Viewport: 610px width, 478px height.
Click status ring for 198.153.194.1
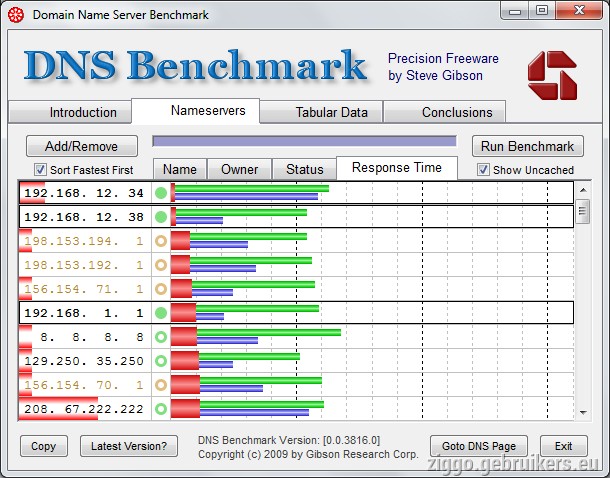point(161,241)
